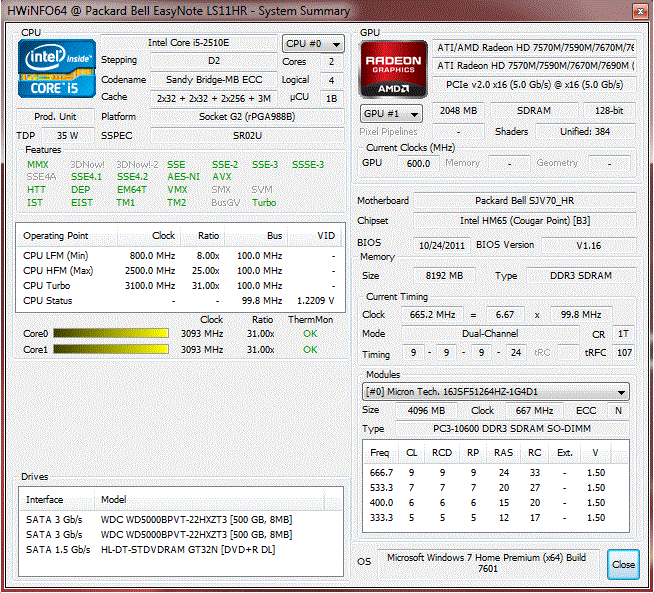Click the Packard Bell SJV70_HR motherboard field
654x593 pixels.
pyautogui.click(x=524, y=201)
